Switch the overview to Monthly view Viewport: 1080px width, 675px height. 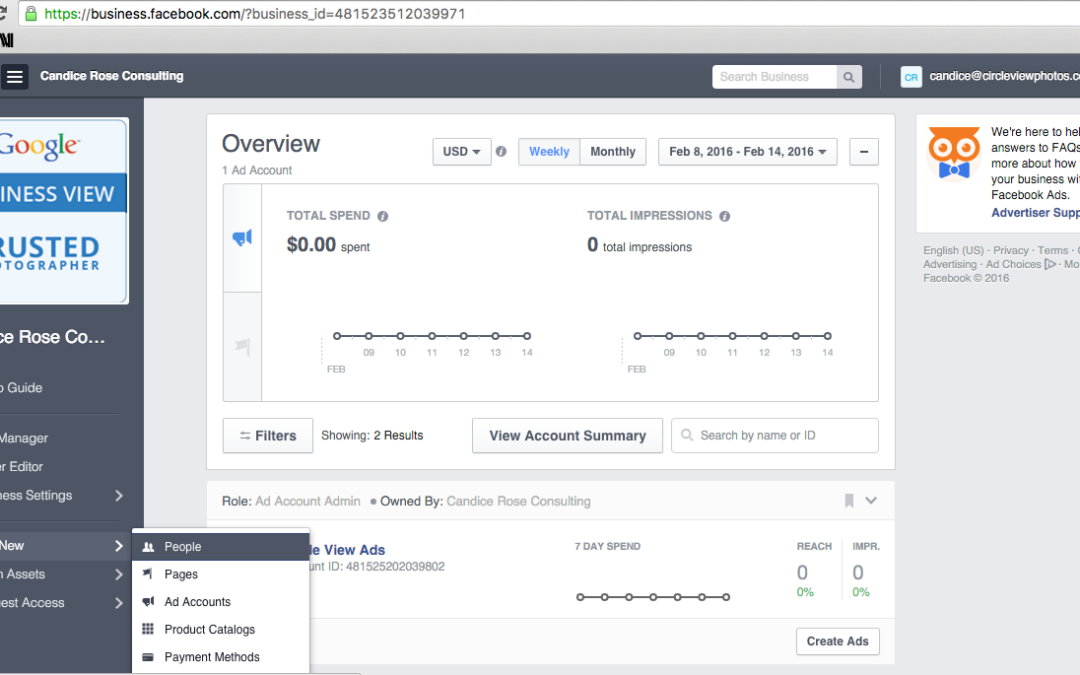point(613,152)
